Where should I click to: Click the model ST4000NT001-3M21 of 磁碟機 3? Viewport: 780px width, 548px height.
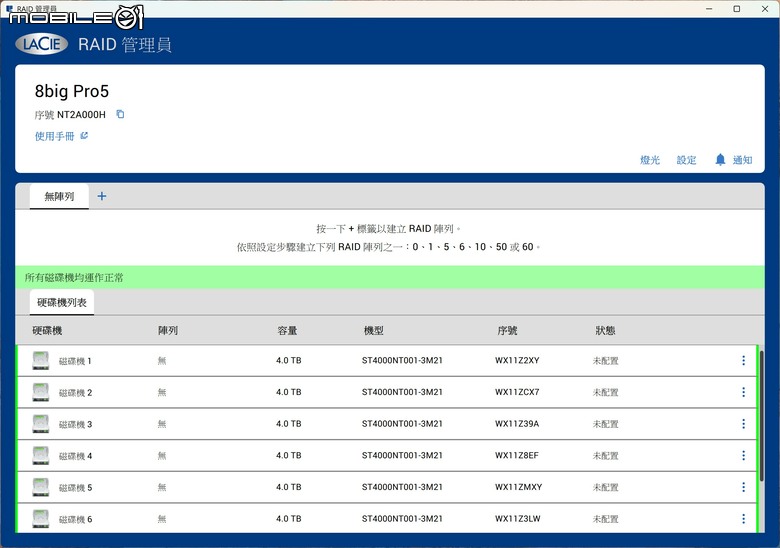402,424
